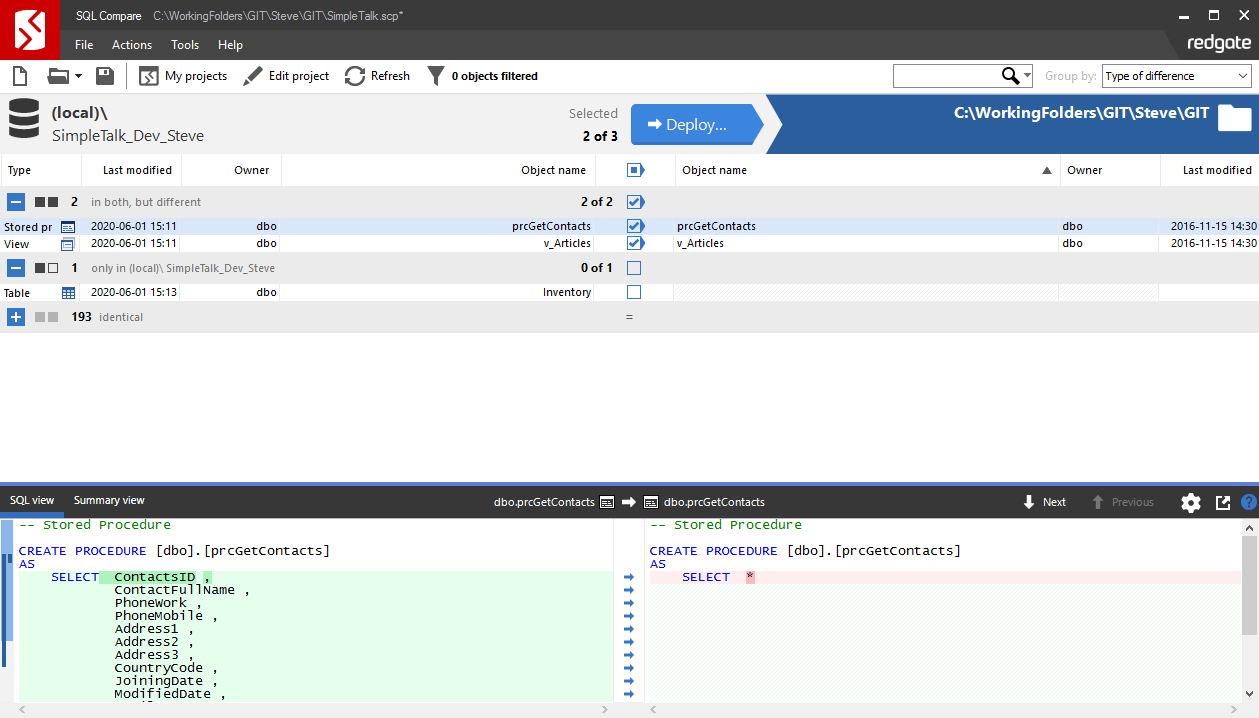Image resolution: width=1259 pixels, height=718 pixels.
Task: Open SQL Compare options via the gear icon
Action: tap(1190, 502)
